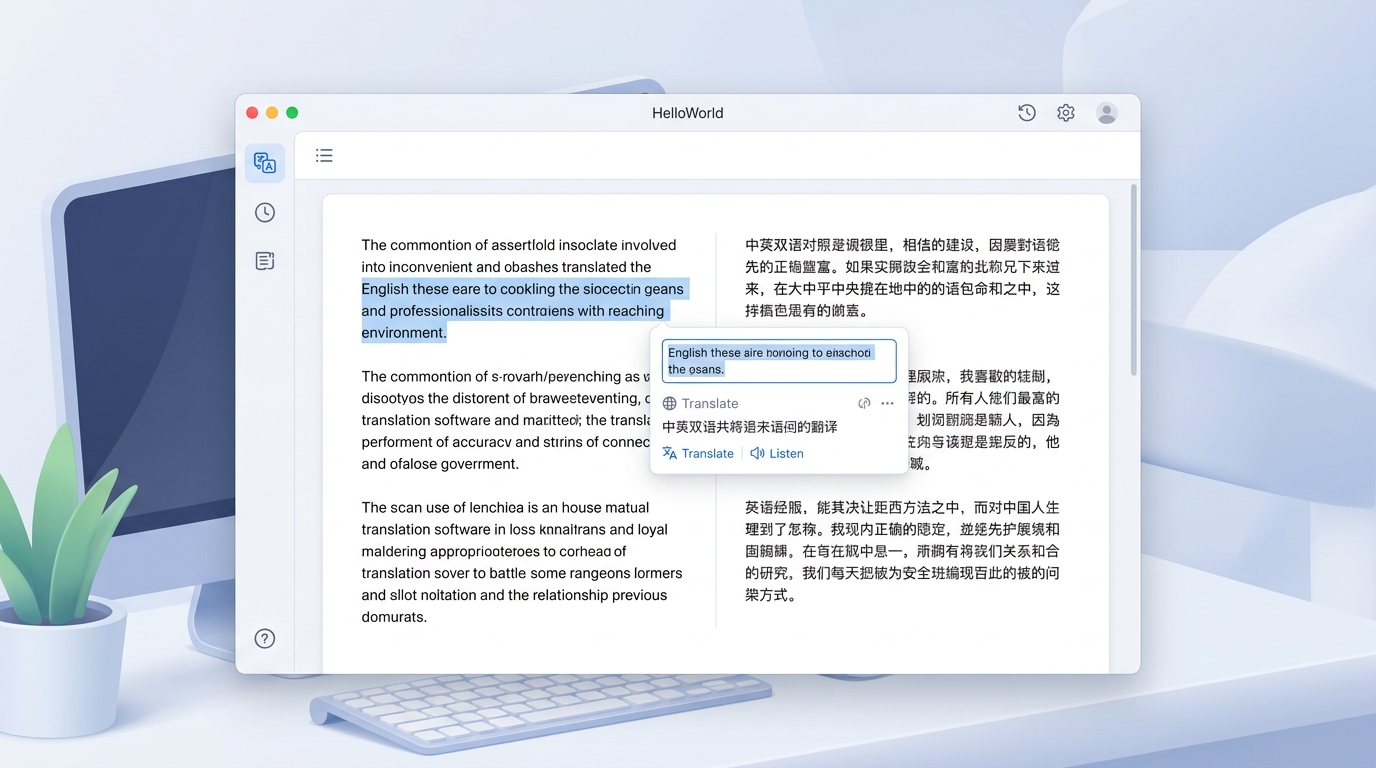1376x768 pixels.
Task: Click the globe icon beside Translate
Action: [x=669, y=403]
